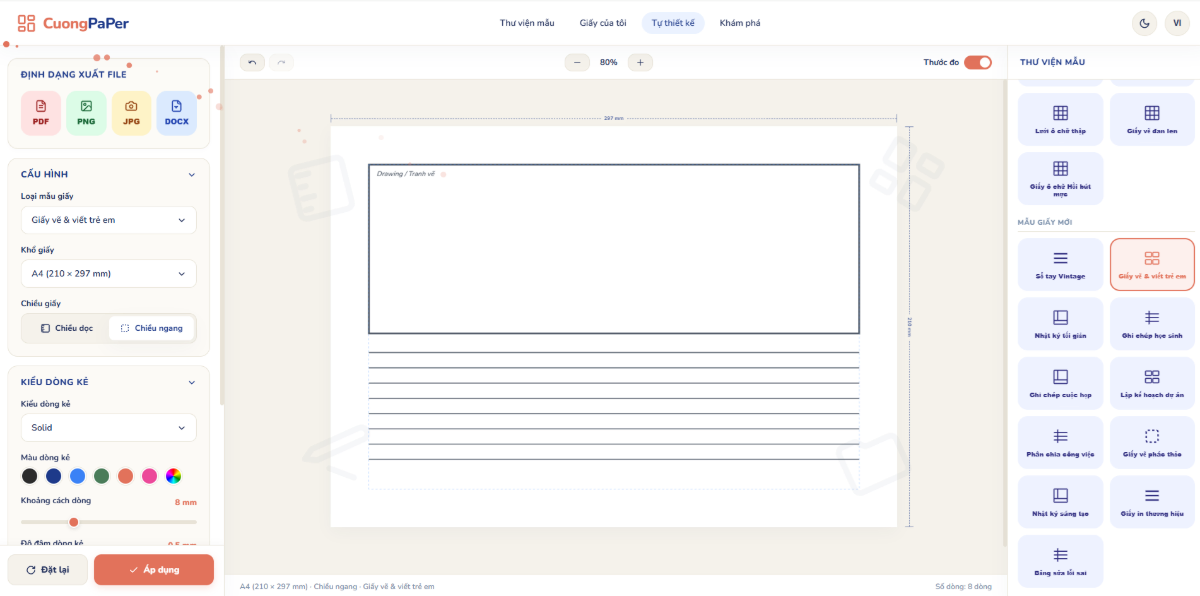This screenshot has width=1200, height=596.
Task: Choose the Giấy vẽ & viết trẻ em template
Action: 1152,264
